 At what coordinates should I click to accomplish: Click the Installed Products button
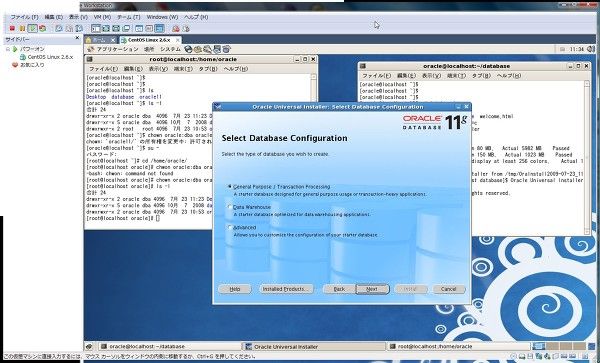(x=286, y=289)
